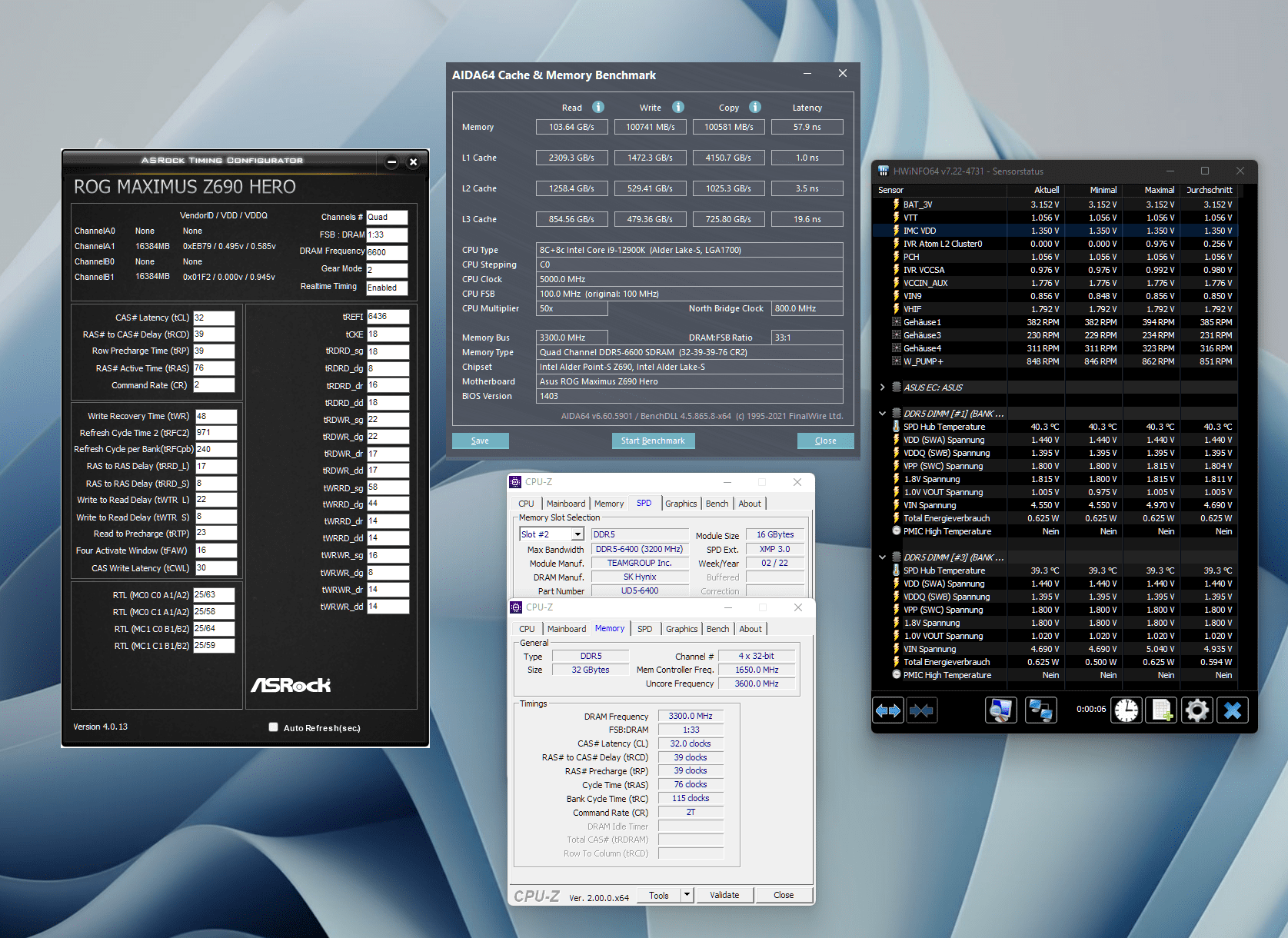
Task: Select VDDQ (SWB) Spannung row under DIMM #1
Action: pos(1055,453)
